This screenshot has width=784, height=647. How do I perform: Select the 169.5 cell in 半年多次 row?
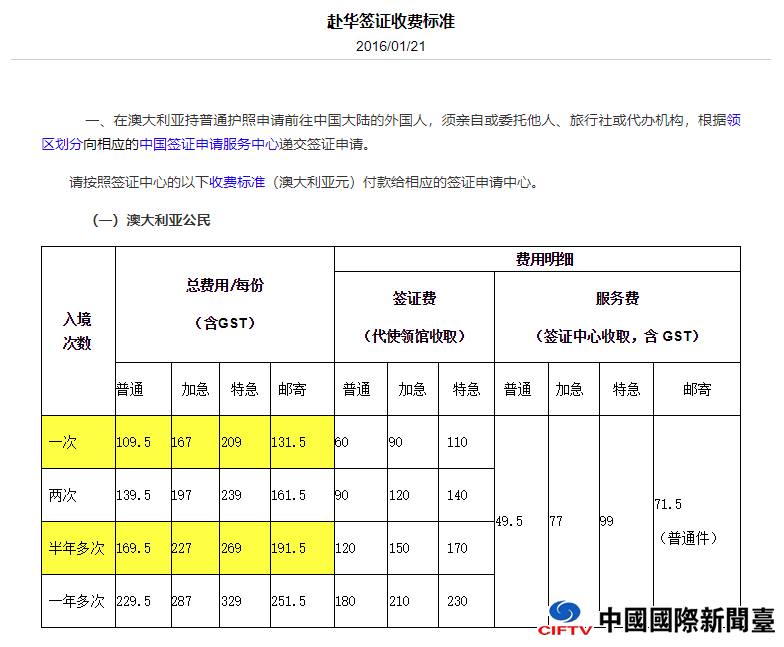[x=144, y=548]
